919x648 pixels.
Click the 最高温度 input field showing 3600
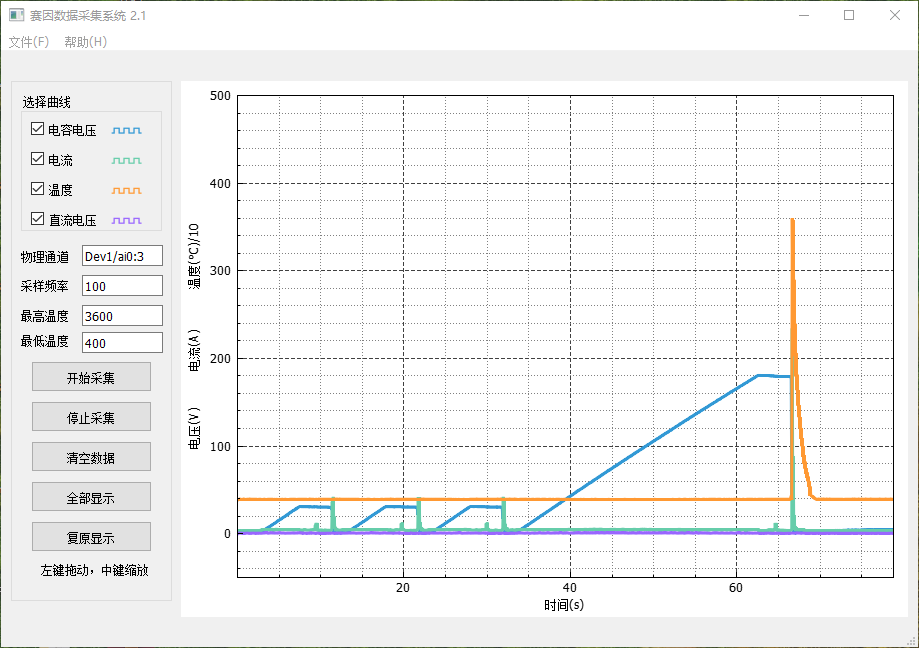(122, 316)
